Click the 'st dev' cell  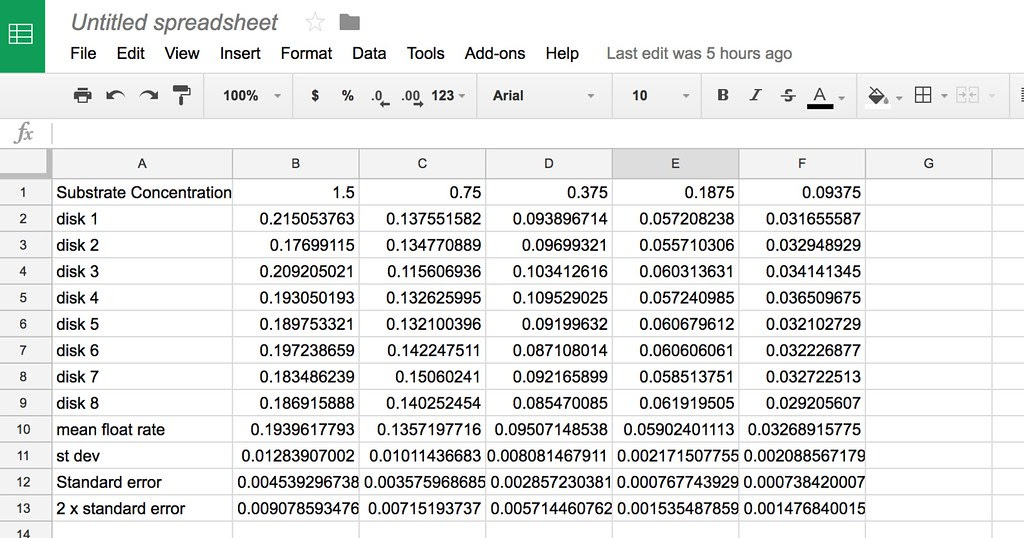[x=142, y=456]
